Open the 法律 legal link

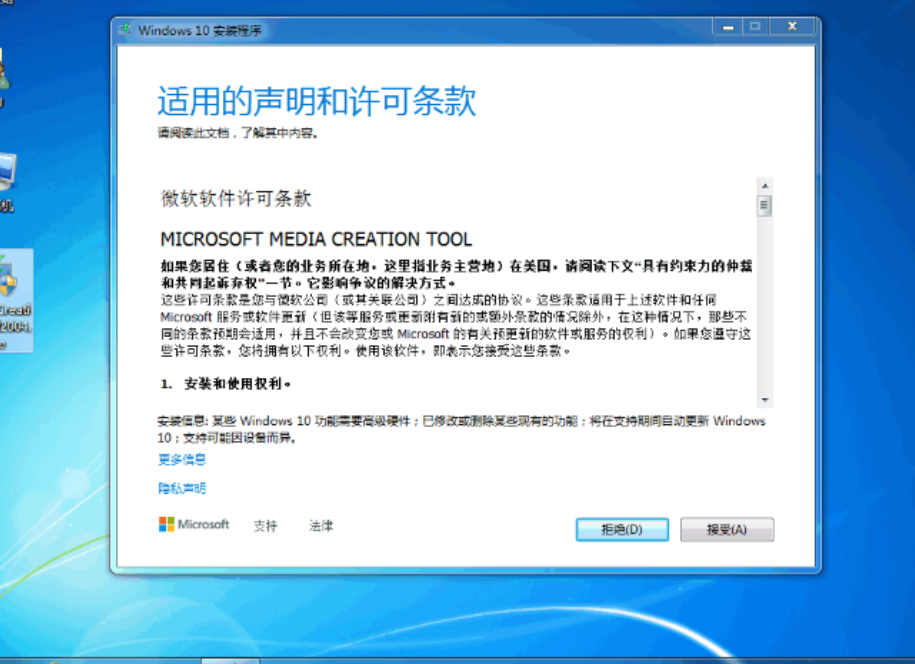coord(321,526)
